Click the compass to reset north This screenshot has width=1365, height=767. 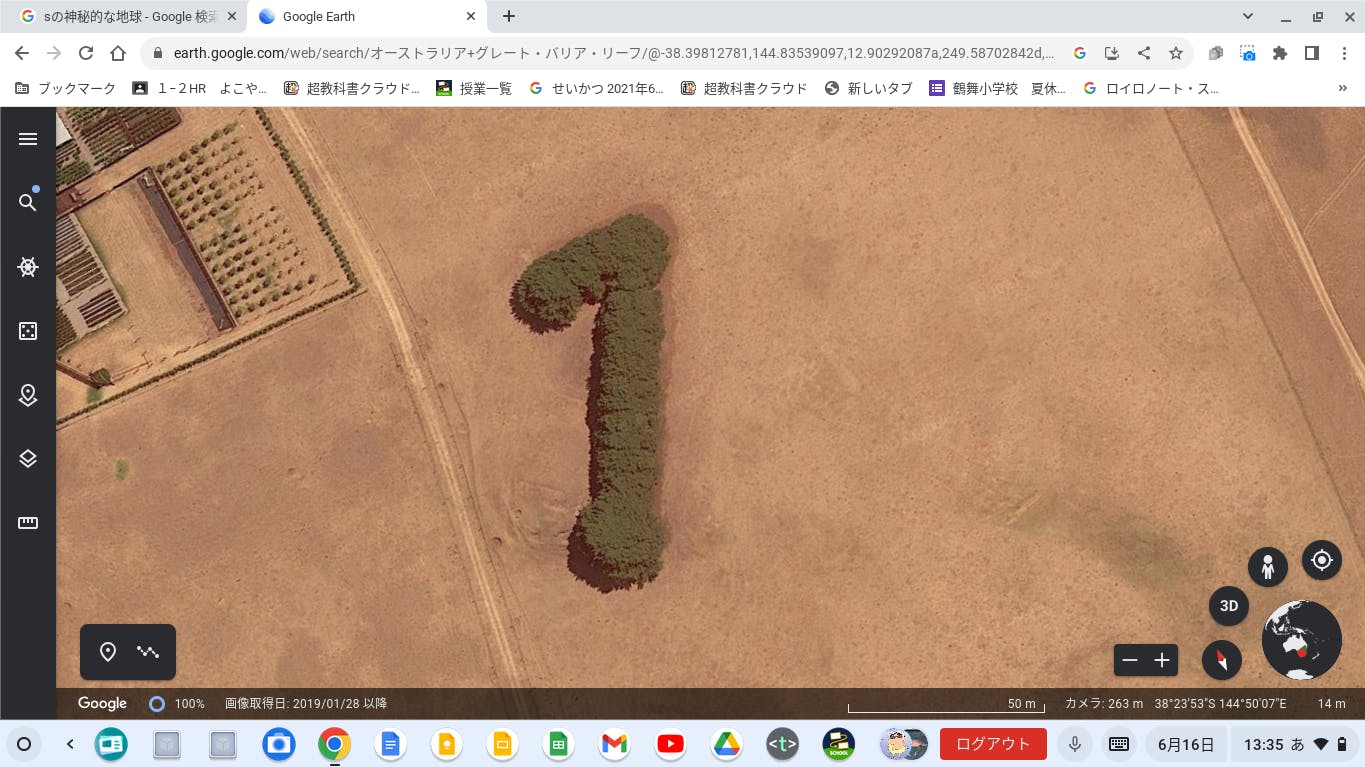tap(1221, 660)
